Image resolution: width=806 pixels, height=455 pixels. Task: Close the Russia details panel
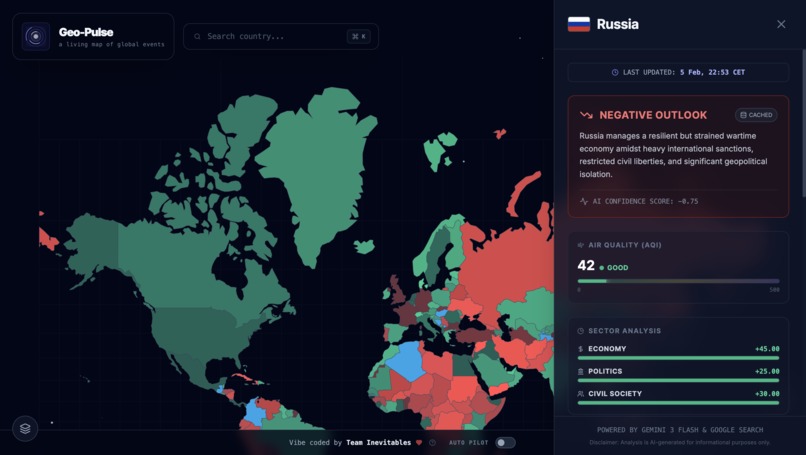click(x=781, y=24)
